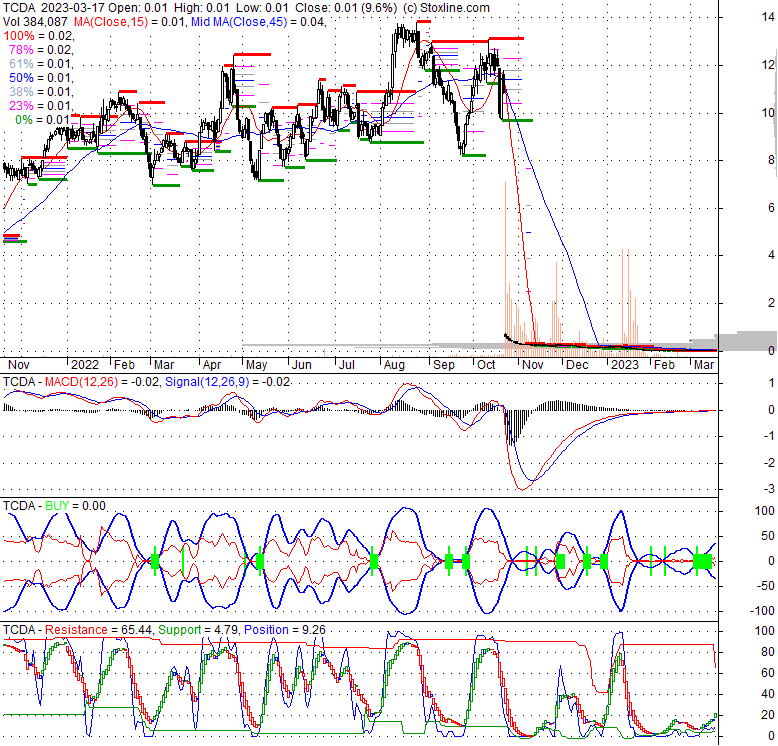Select the '38% = 0.01' Fibonacci level
778x746 pixels.
click(x=41, y=91)
